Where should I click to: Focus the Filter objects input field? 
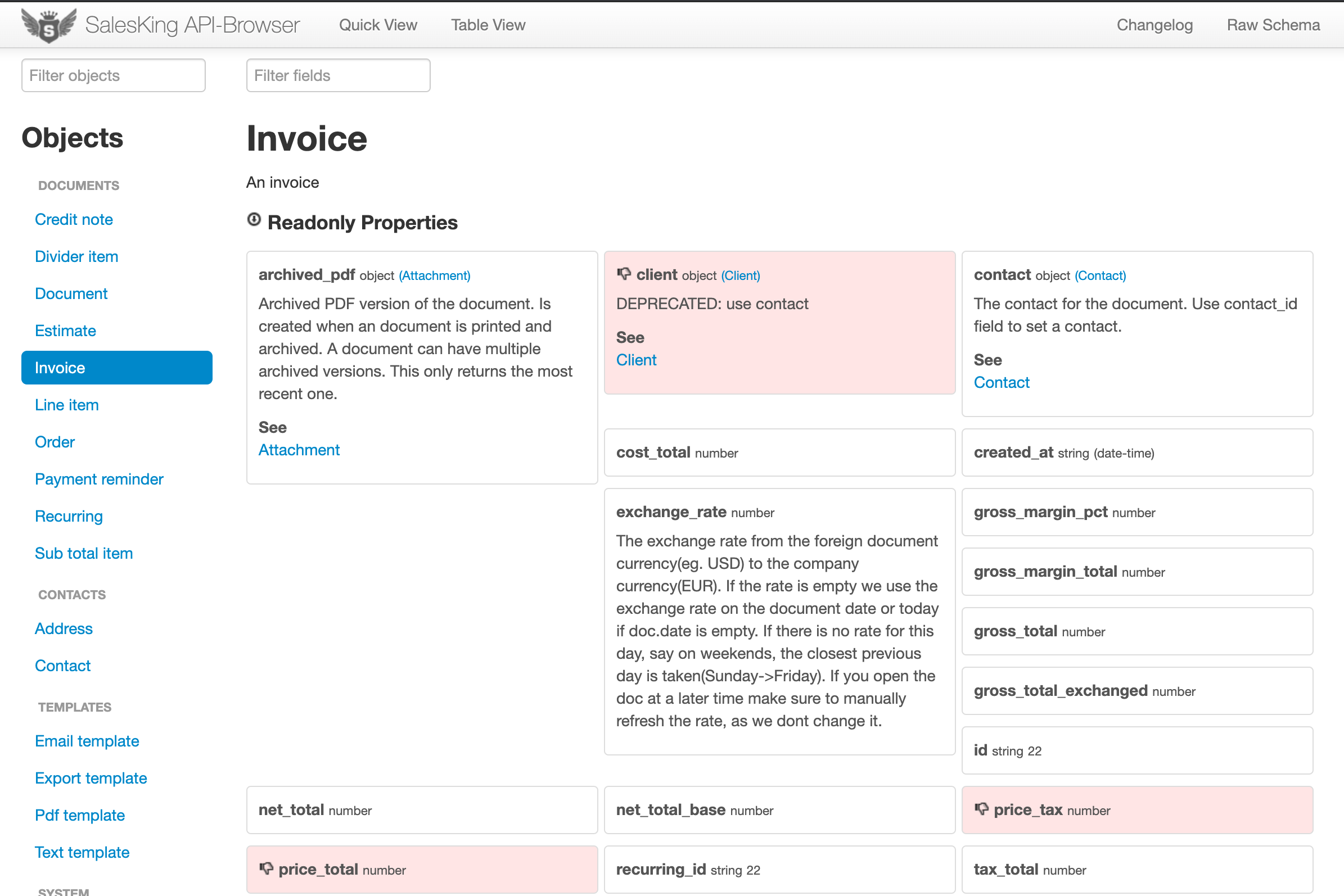113,75
